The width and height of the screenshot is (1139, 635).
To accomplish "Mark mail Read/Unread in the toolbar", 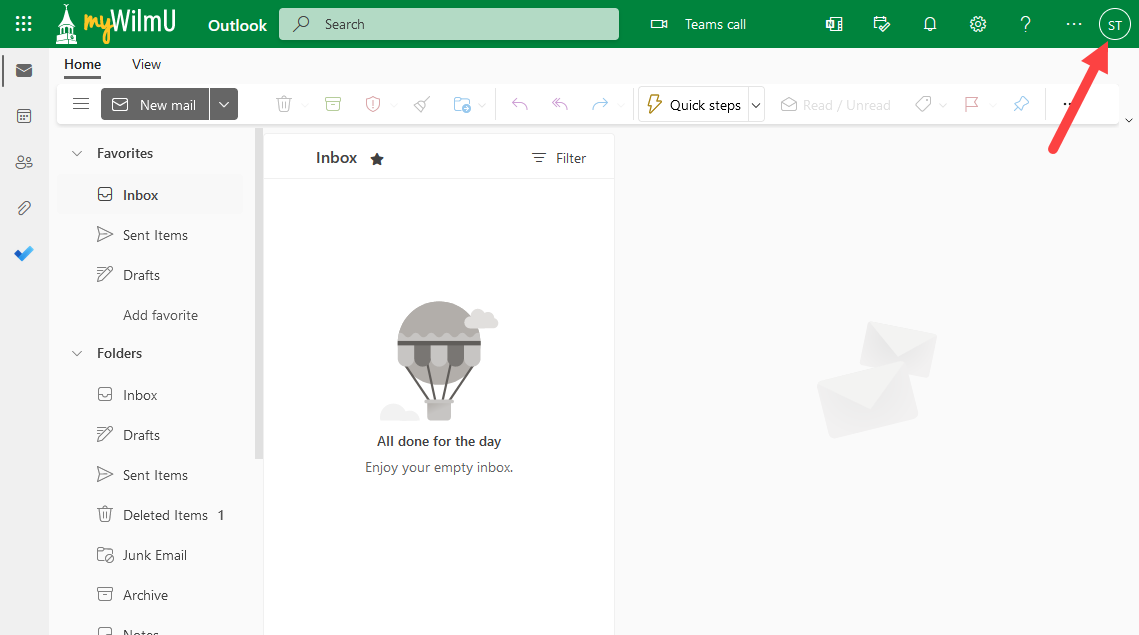I will pyautogui.click(x=836, y=103).
